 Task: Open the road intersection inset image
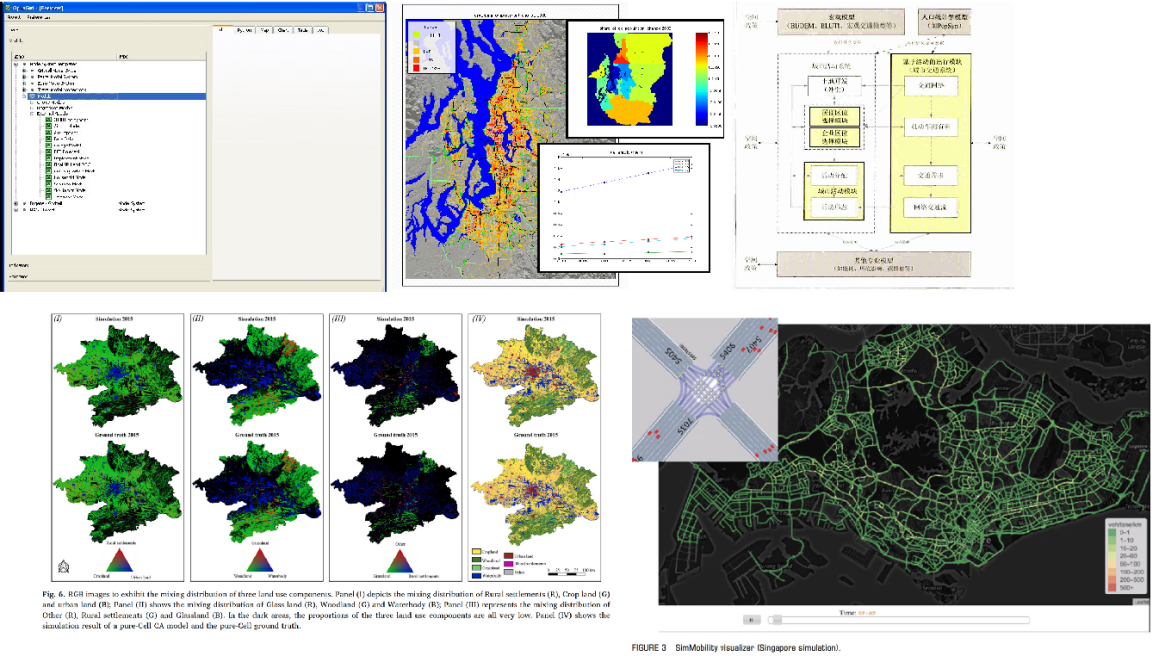(707, 388)
